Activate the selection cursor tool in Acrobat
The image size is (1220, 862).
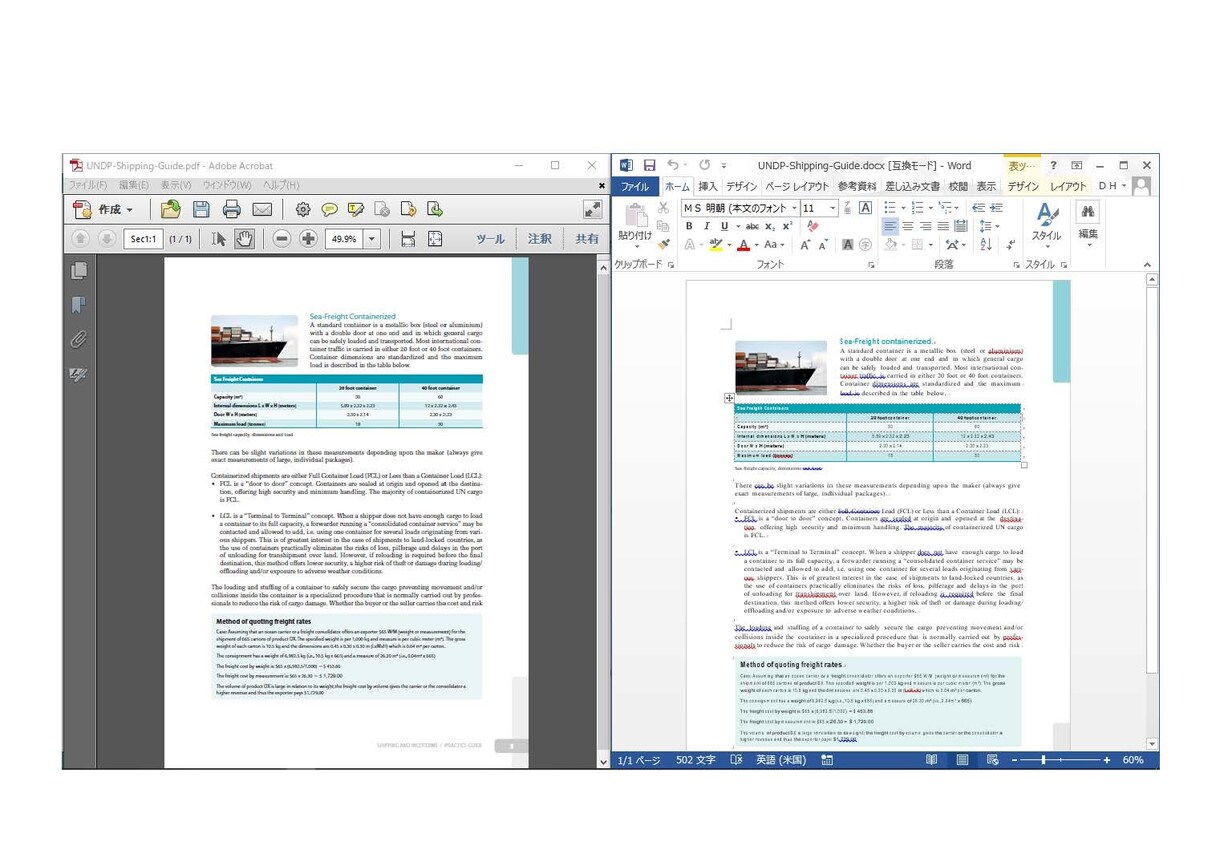click(219, 239)
